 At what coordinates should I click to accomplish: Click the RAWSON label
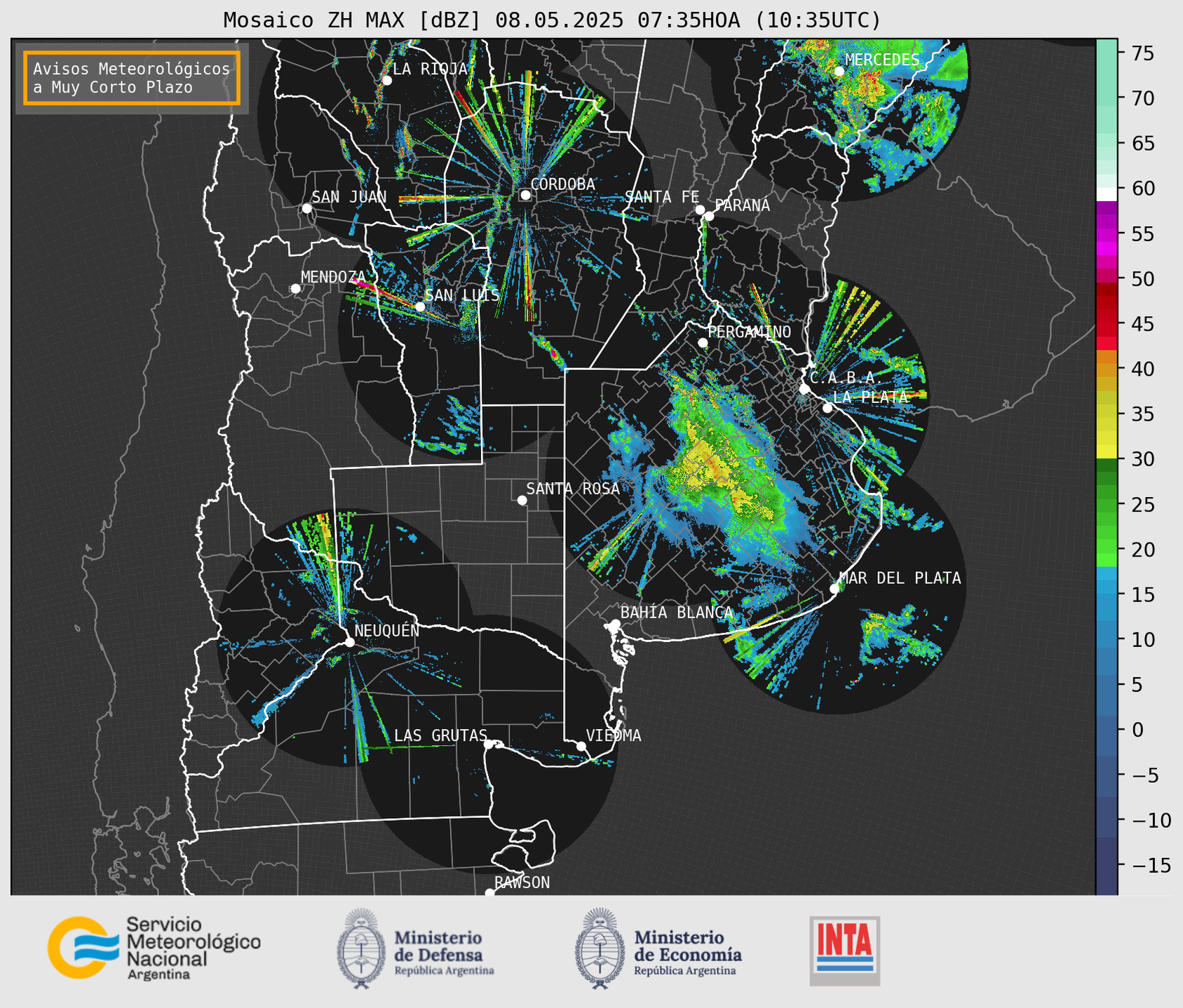(522, 883)
